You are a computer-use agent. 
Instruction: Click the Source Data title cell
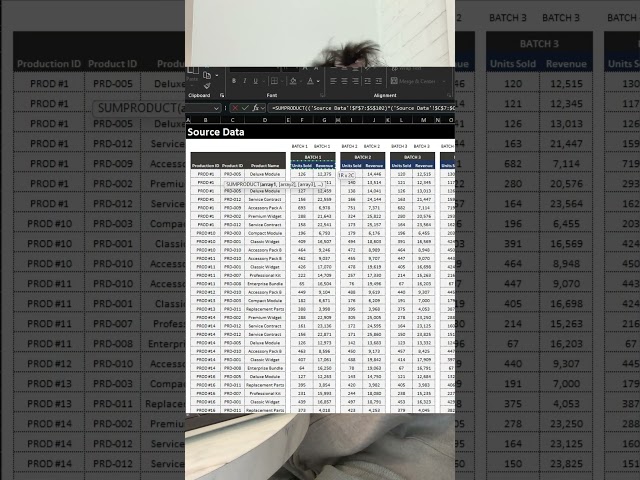pos(216,132)
